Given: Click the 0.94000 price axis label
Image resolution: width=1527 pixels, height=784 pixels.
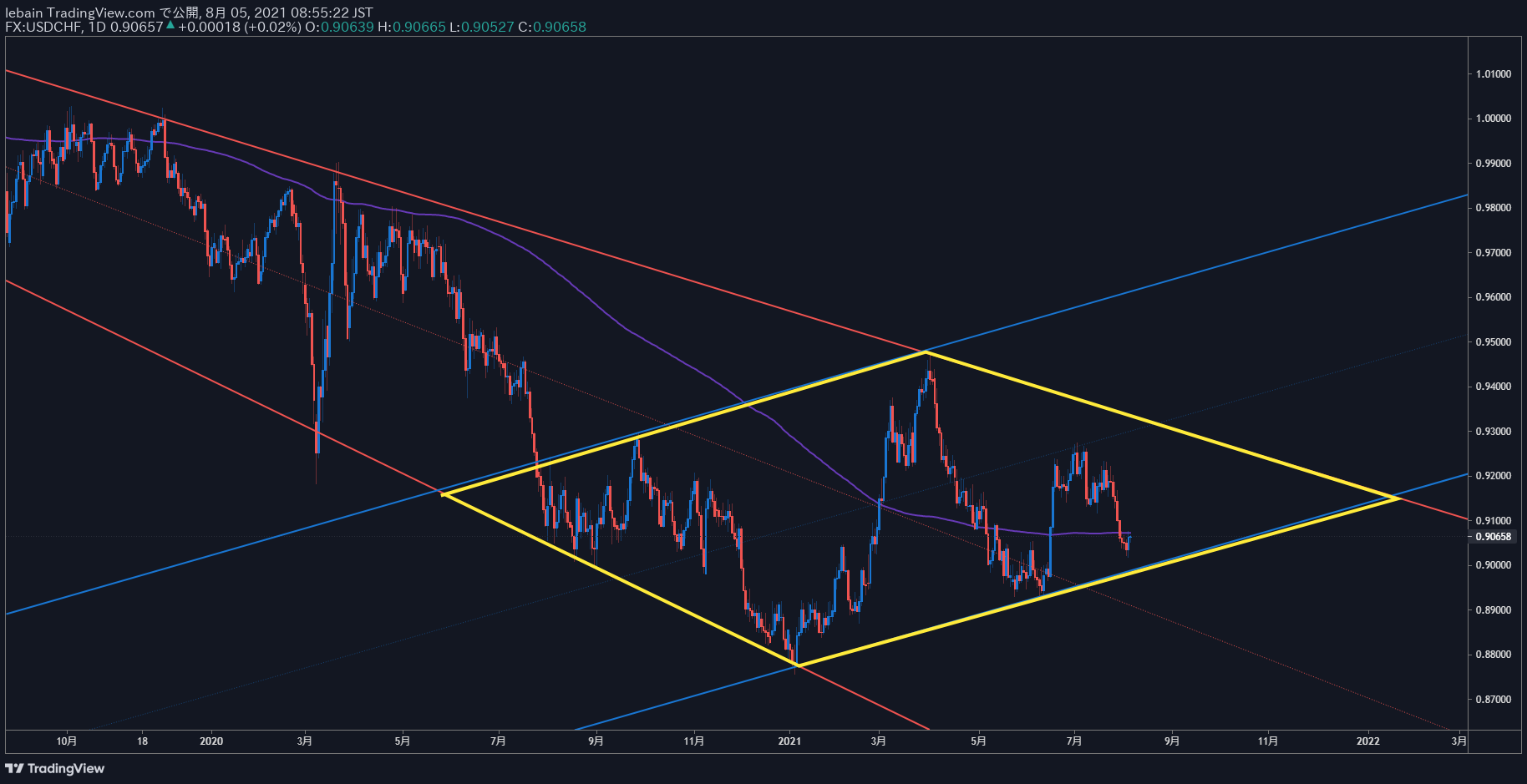Looking at the screenshot, I should pos(1494,387).
